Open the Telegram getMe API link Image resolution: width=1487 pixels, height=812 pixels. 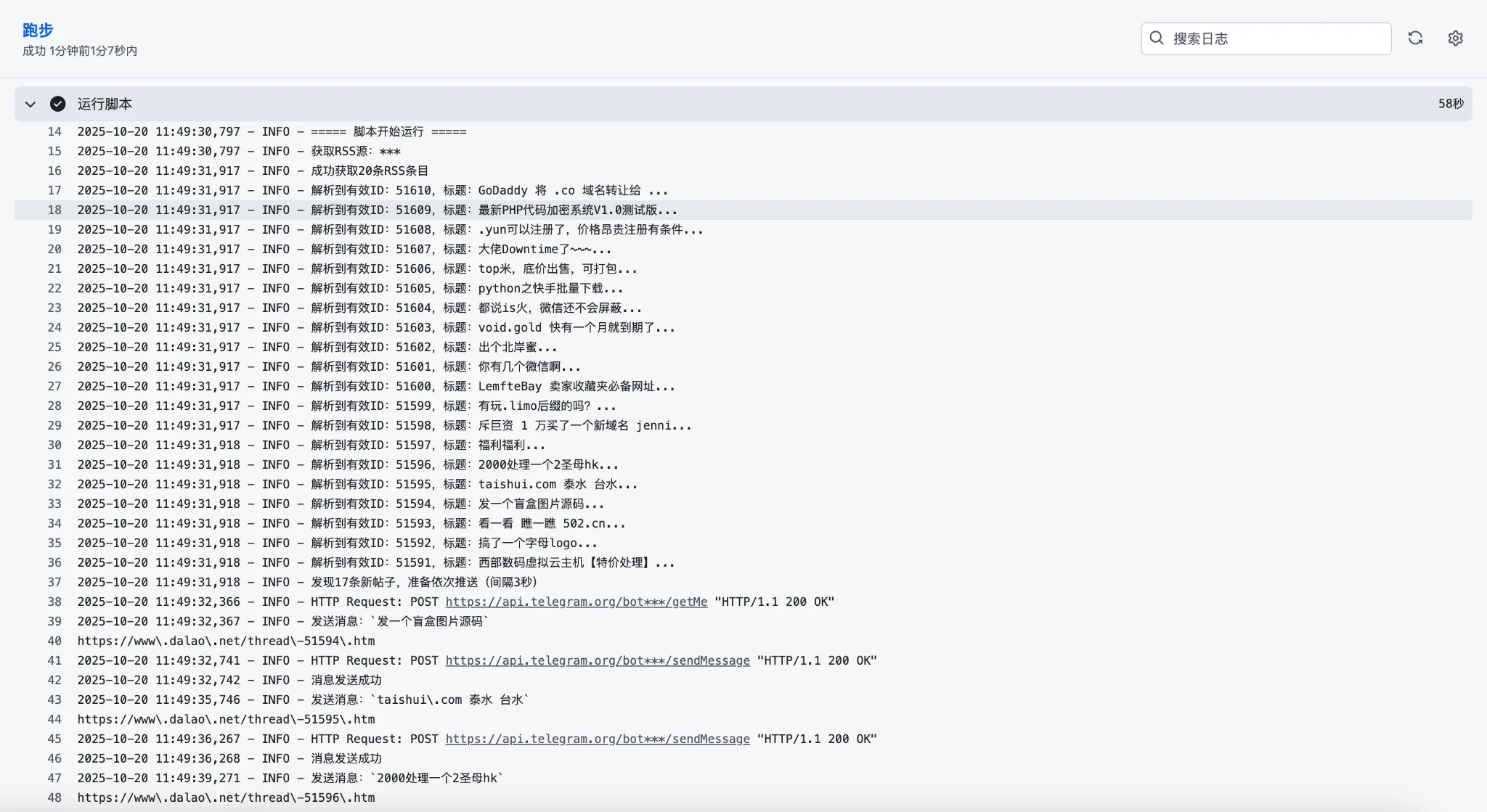(x=576, y=602)
